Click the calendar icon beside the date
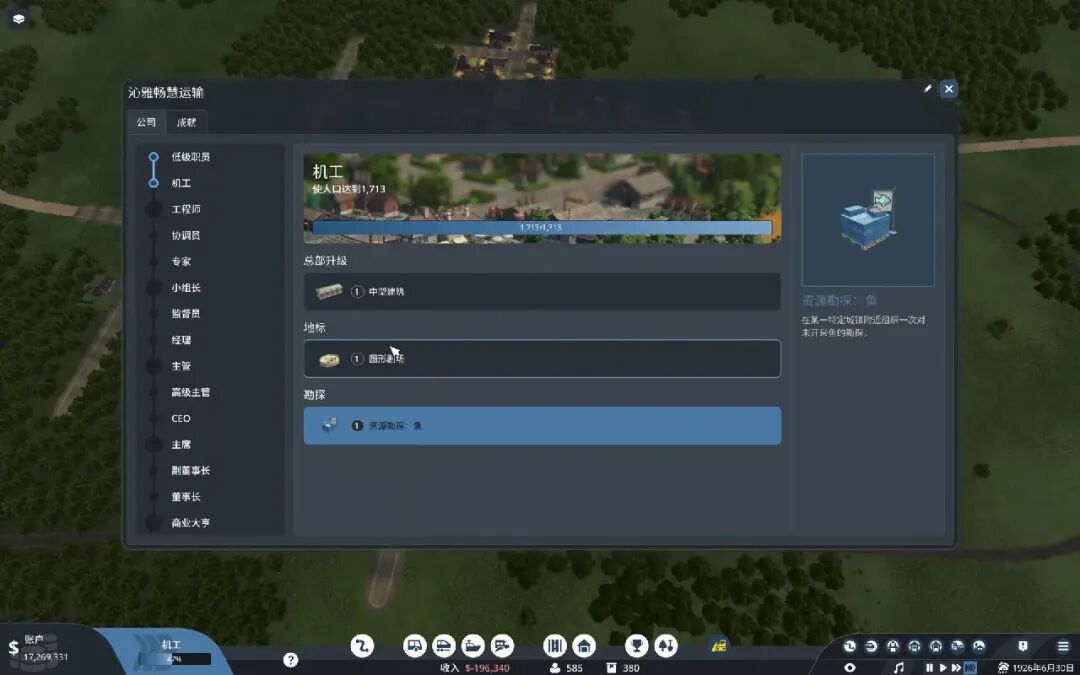Viewport: 1080px width, 675px height. (x=1003, y=667)
